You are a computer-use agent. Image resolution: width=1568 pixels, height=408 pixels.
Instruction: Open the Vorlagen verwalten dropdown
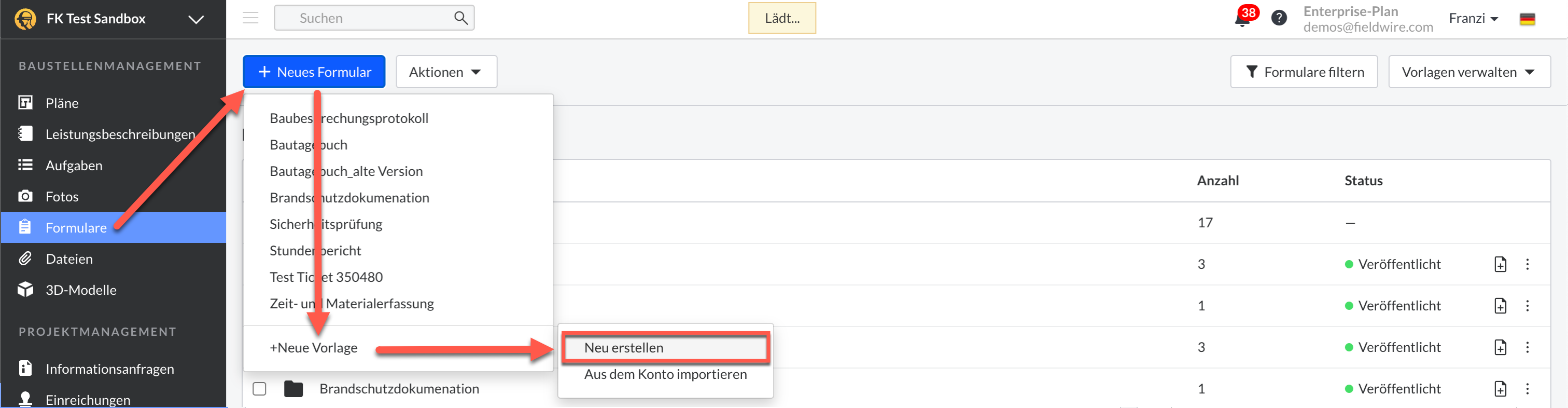click(x=1468, y=72)
